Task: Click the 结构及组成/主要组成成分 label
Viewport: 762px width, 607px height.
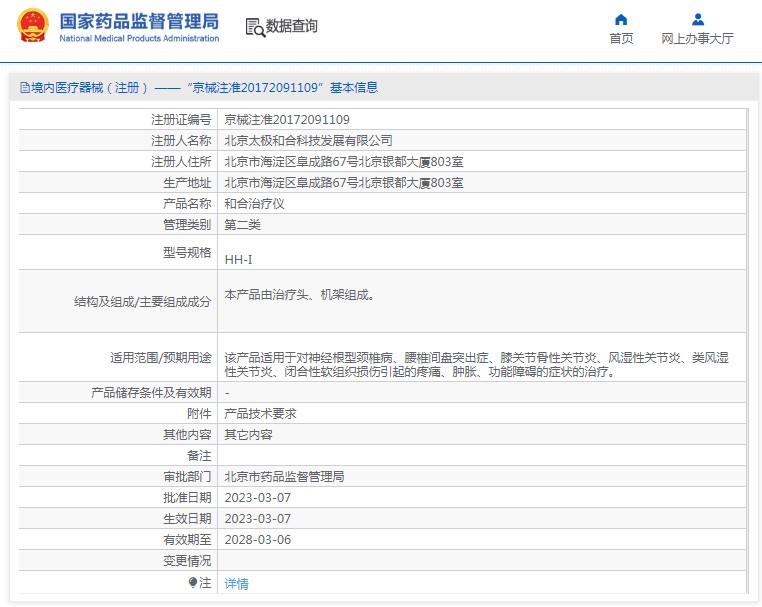Action: (142, 302)
